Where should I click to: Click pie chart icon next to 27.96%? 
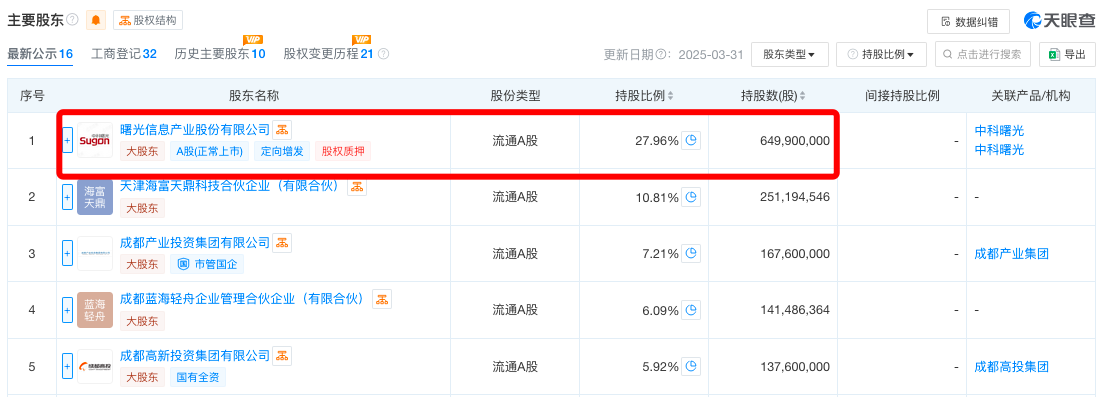[691, 140]
